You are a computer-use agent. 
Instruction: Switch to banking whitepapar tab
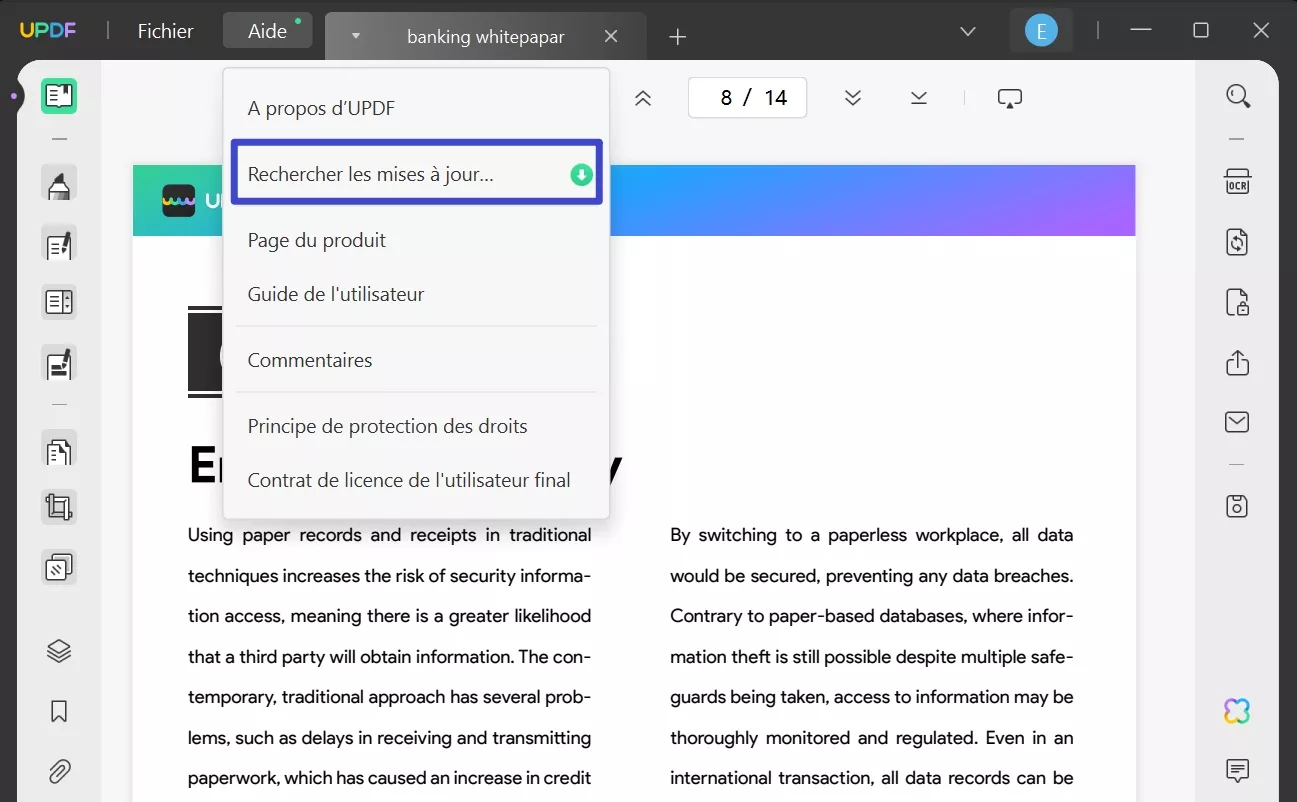[x=485, y=37]
